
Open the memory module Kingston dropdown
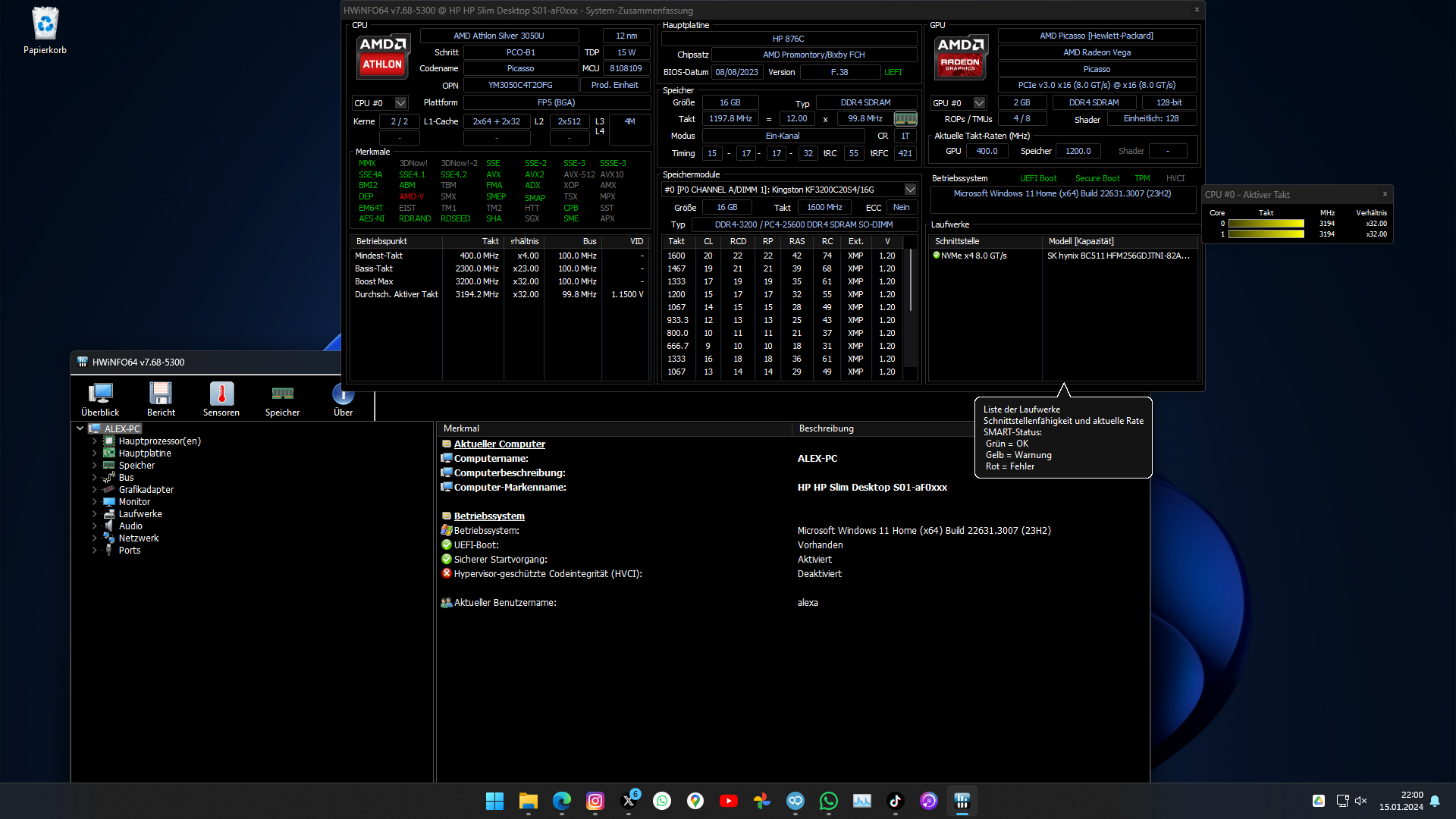(910, 190)
